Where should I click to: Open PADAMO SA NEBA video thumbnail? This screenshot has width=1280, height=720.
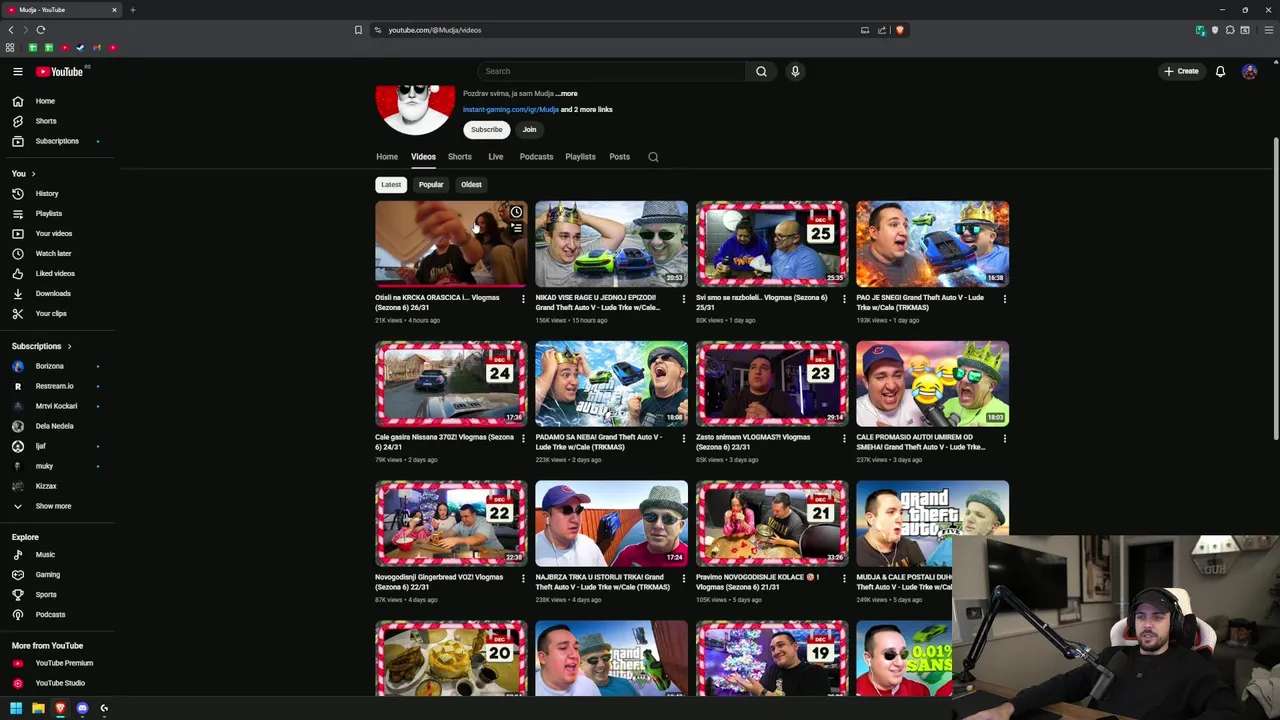coord(611,384)
